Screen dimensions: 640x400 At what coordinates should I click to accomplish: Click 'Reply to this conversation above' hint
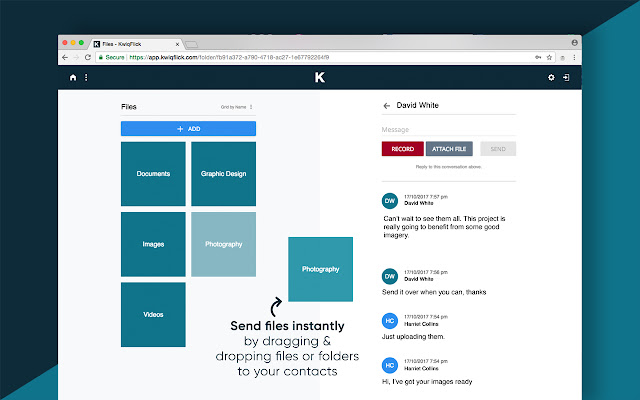click(449, 167)
